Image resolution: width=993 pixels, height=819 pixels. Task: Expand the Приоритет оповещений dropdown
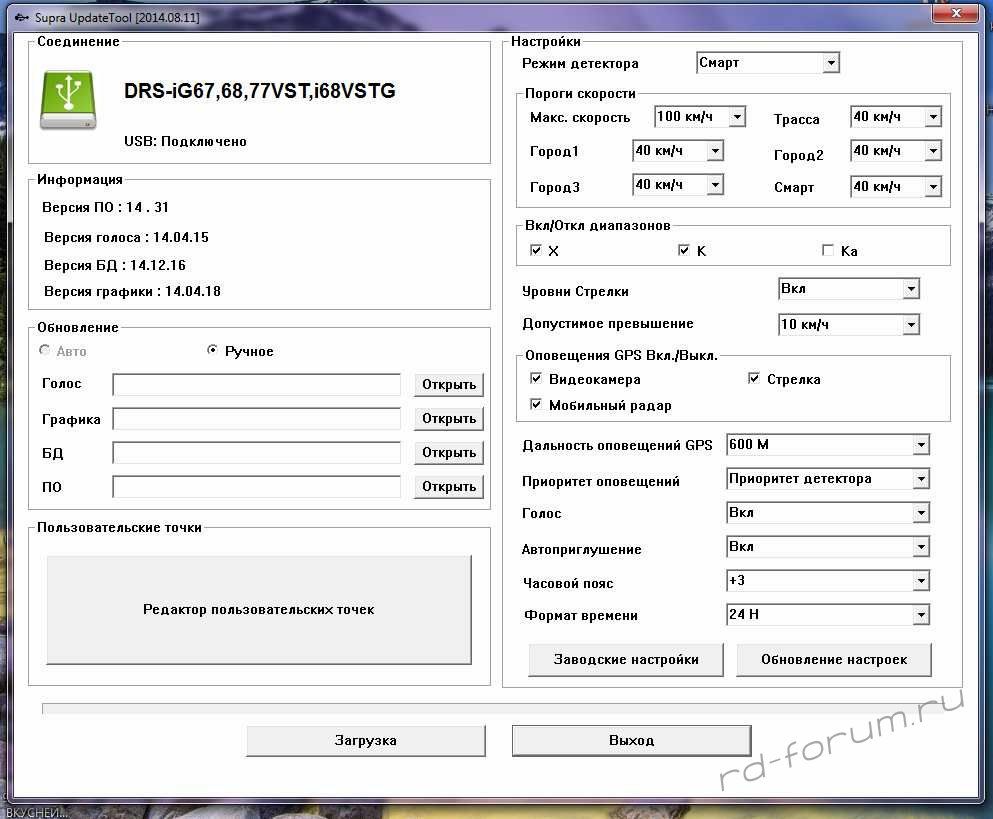921,479
